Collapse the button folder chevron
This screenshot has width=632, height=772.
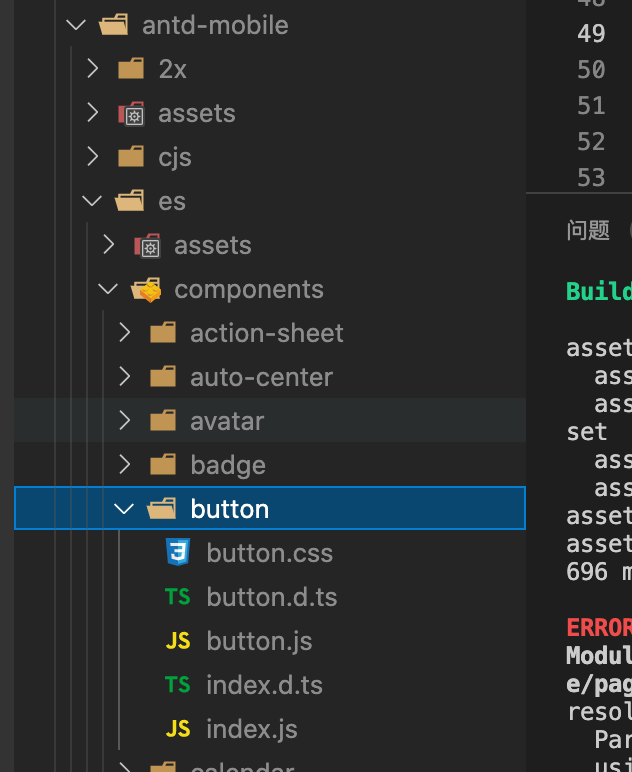pyautogui.click(x=124, y=509)
